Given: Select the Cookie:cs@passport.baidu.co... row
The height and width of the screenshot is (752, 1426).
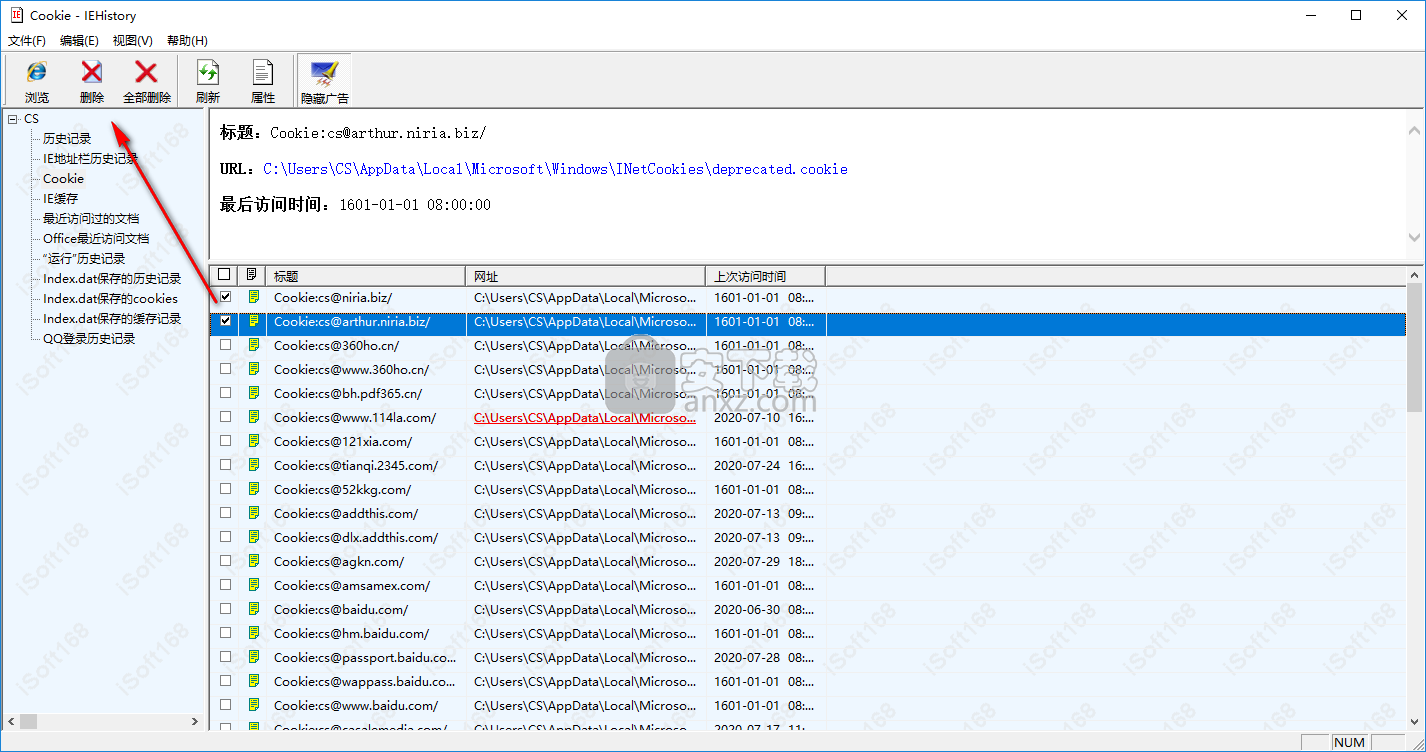Looking at the screenshot, I should 808,657.
